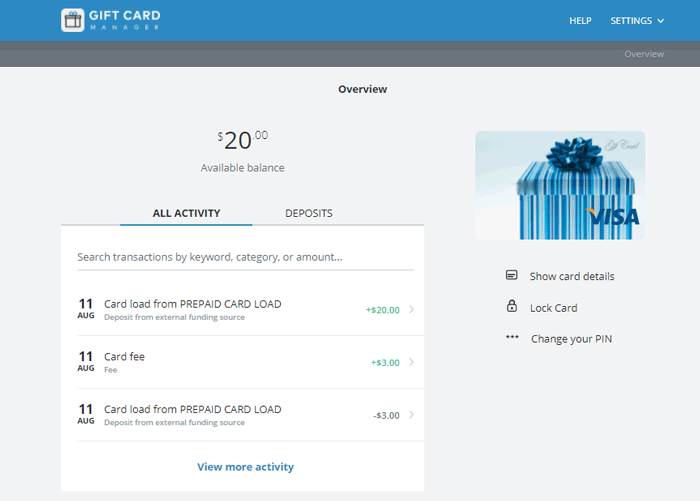Viewport: 700px width, 501px height.
Task: Click the +$3.00 fee amount
Action: click(x=385, y=363)
